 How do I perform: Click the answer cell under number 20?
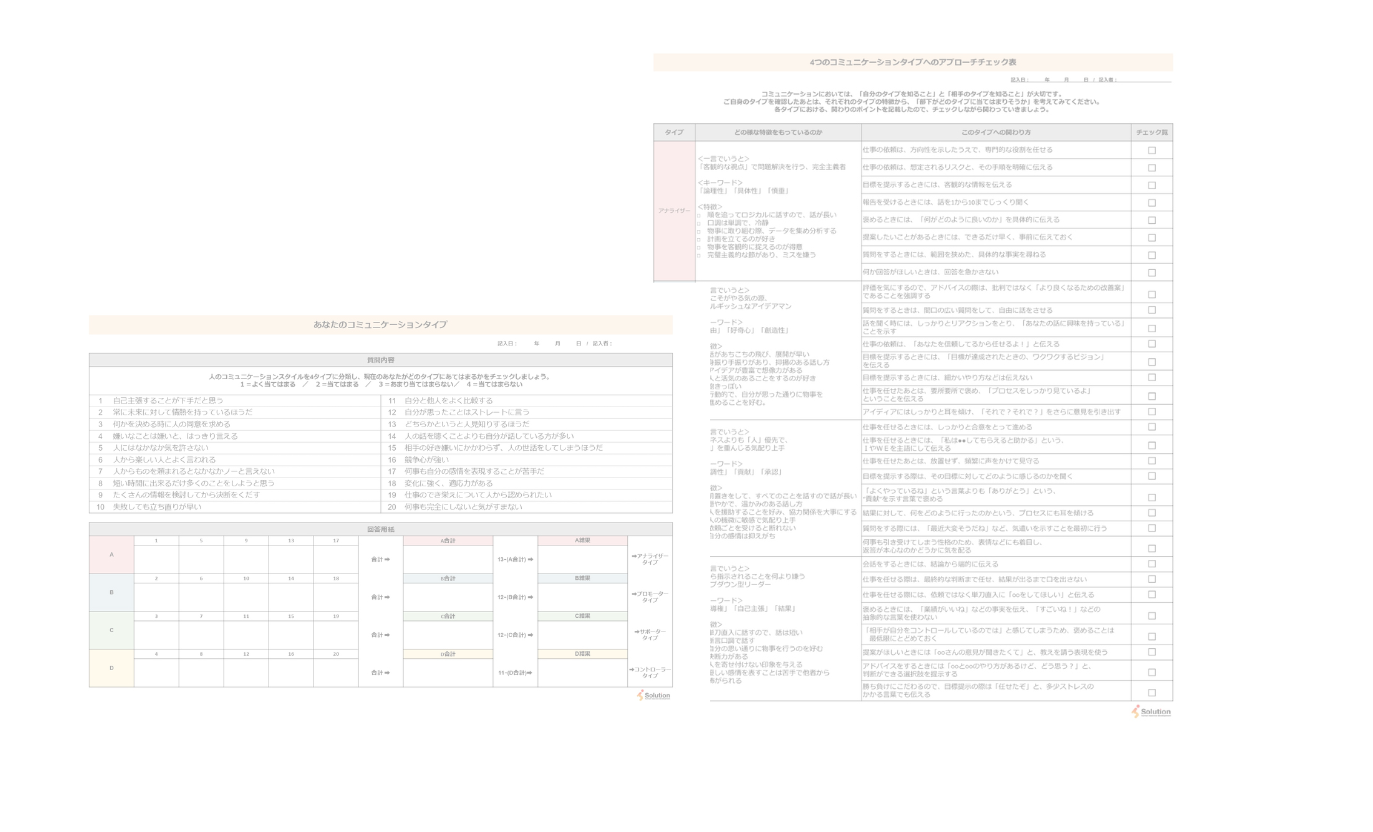335,673
